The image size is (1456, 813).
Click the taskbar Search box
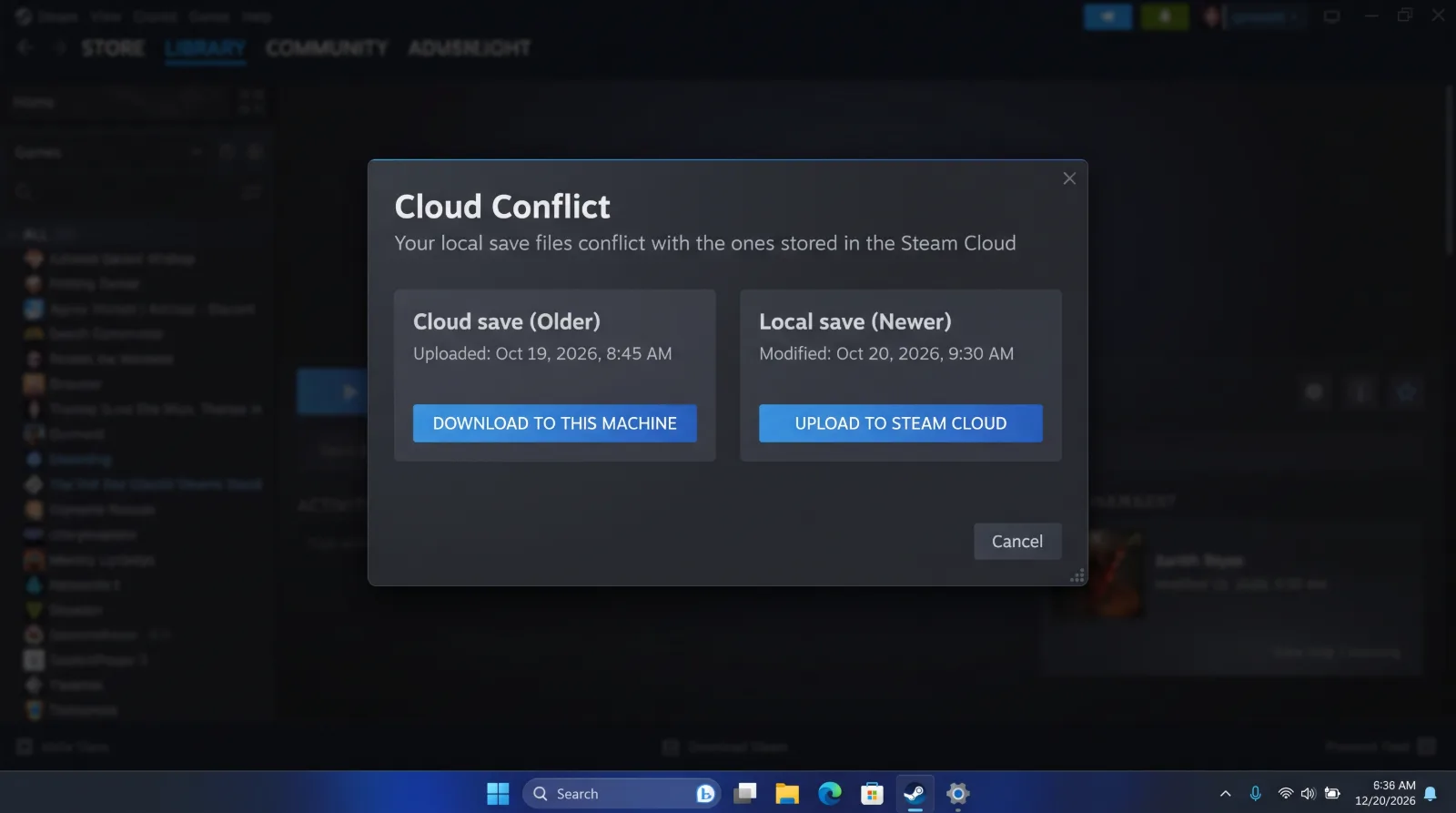tap(622, 794)
